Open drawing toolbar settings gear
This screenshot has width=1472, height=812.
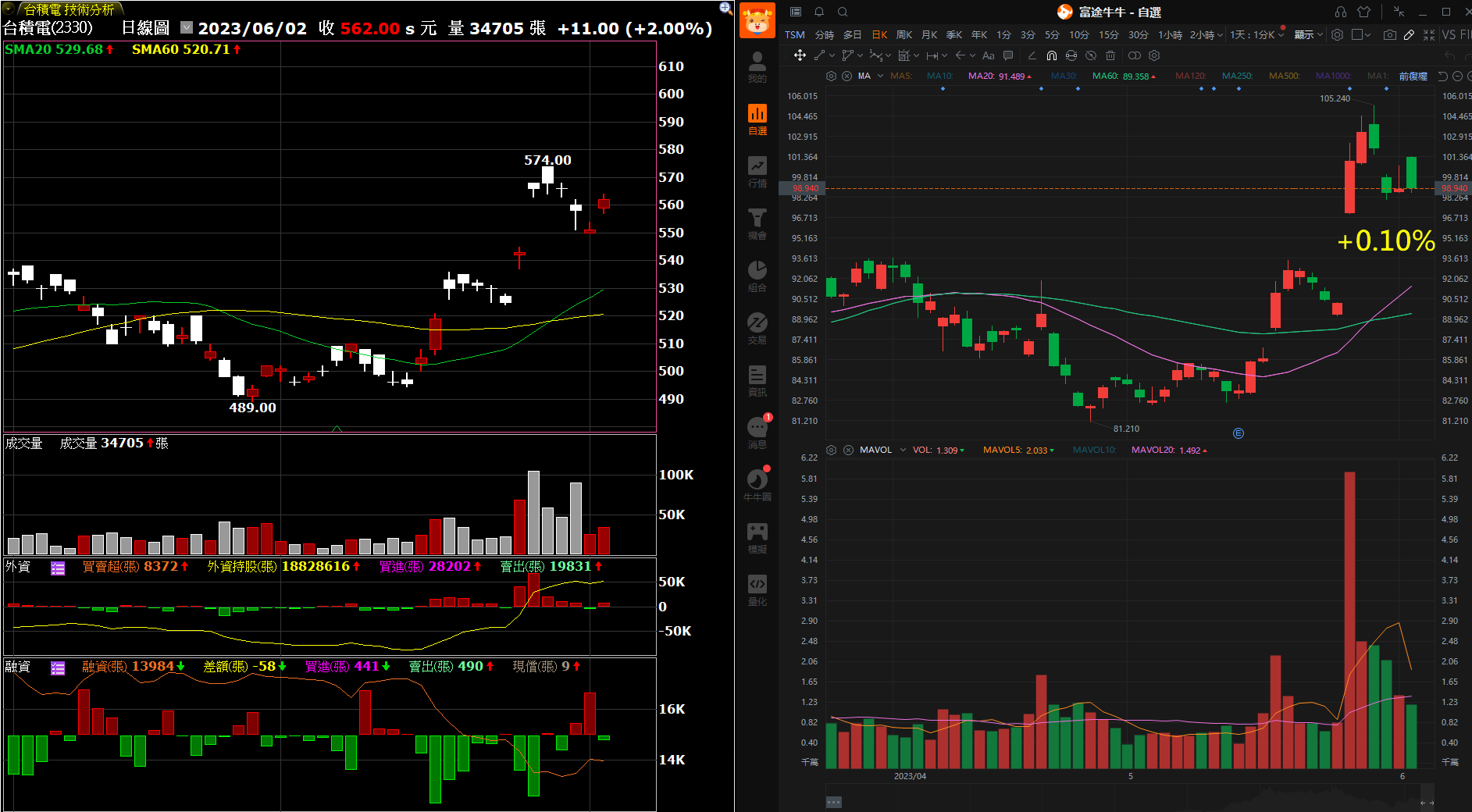1154,55
